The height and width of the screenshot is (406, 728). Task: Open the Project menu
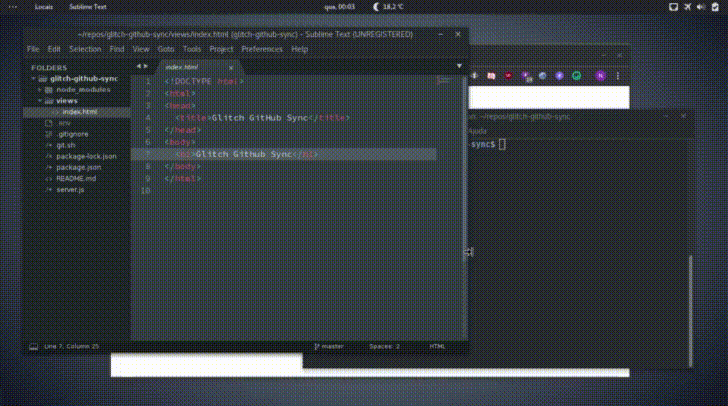[221, 49]
